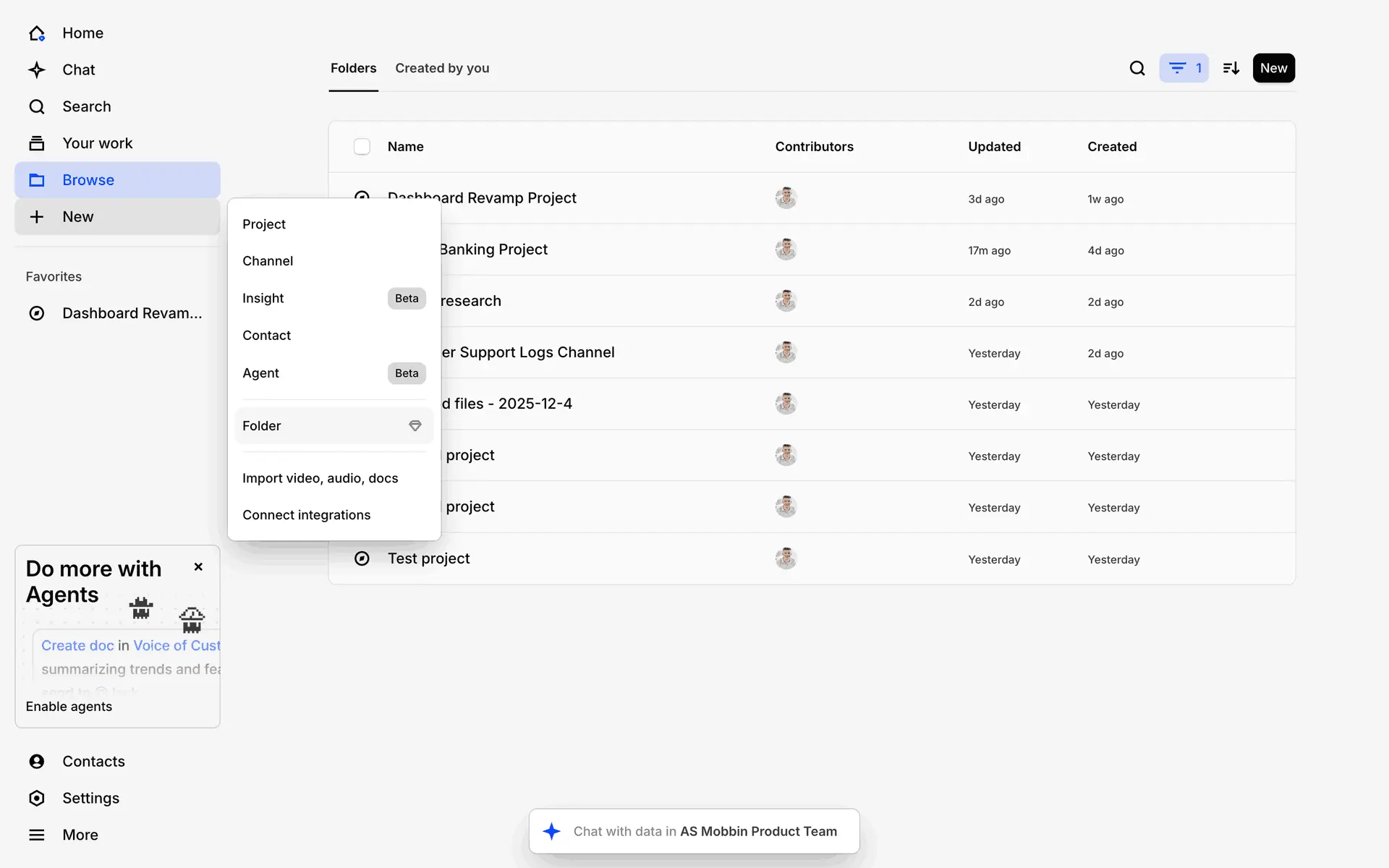The height and width of the screenshot is (868, 1389).
Task: Expand the More menu in sidebar
Action: pyautogui.click(x=37, y=835)
